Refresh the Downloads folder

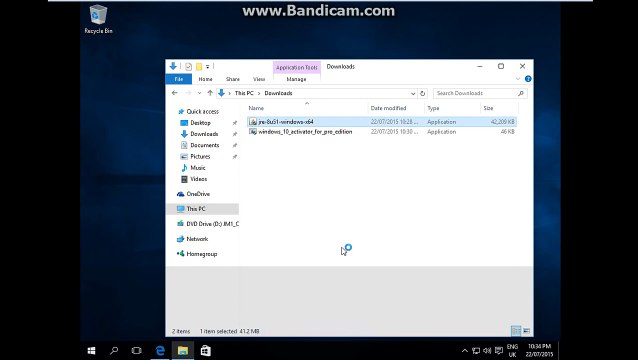pos(422,93)
